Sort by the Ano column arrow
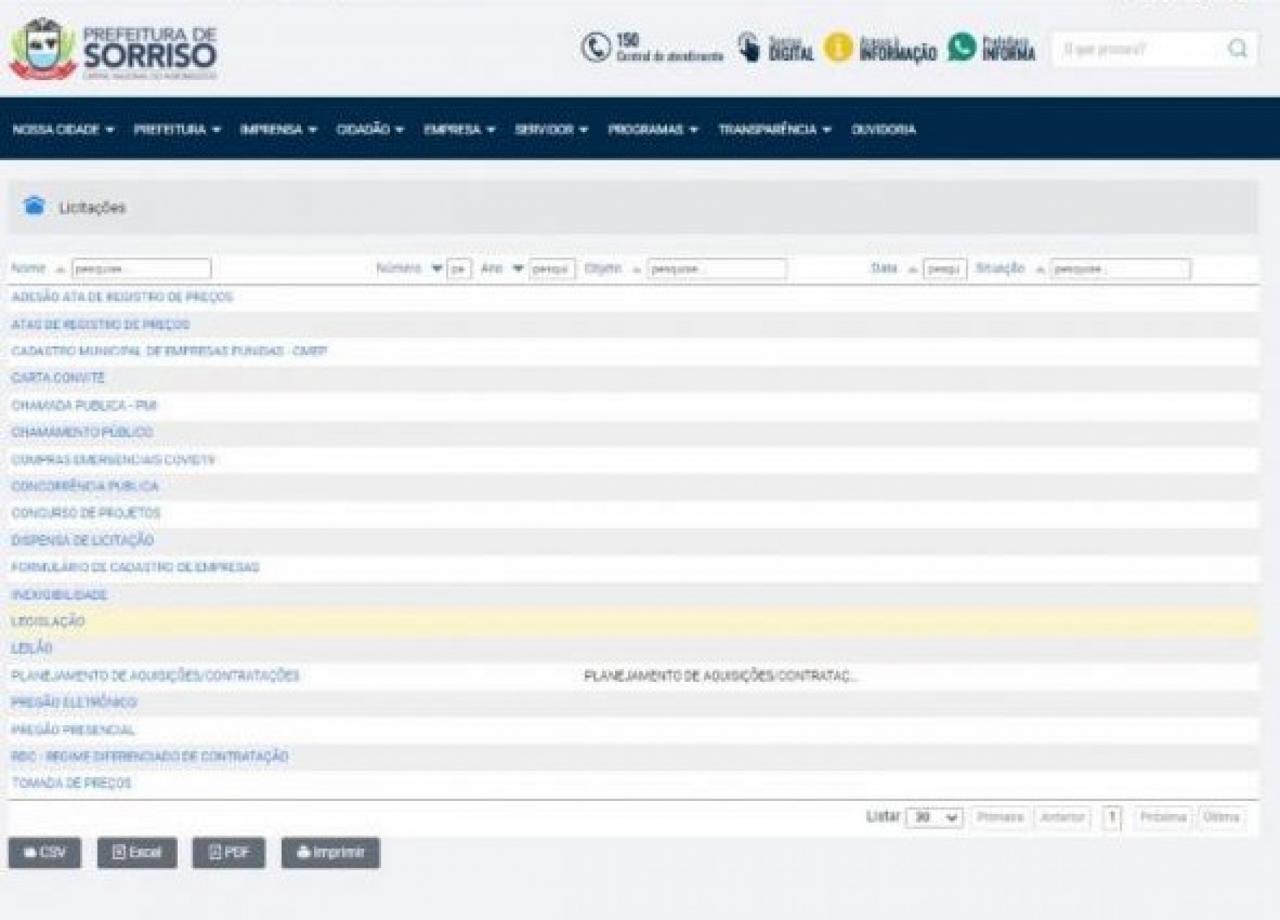 [518, 269]
